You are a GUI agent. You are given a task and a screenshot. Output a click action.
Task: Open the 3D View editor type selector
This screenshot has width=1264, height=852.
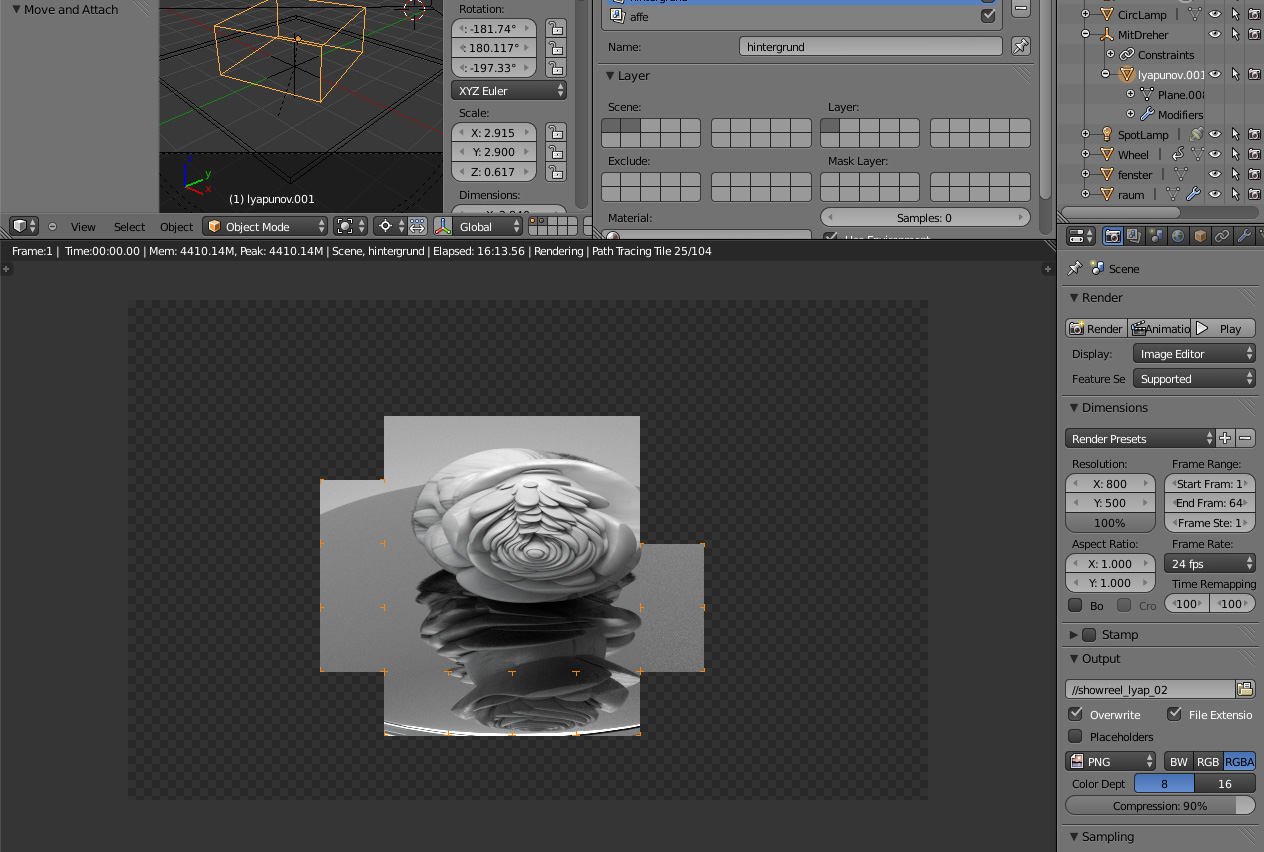(23, 226)
